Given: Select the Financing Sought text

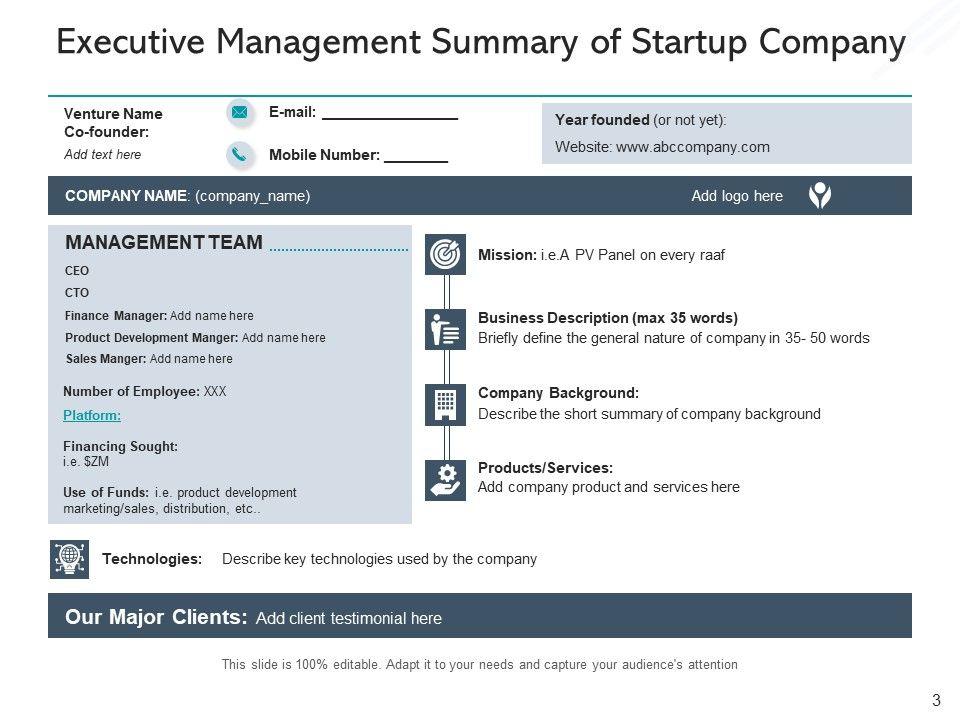Looking at the screenshot, I should coord(120,447).
